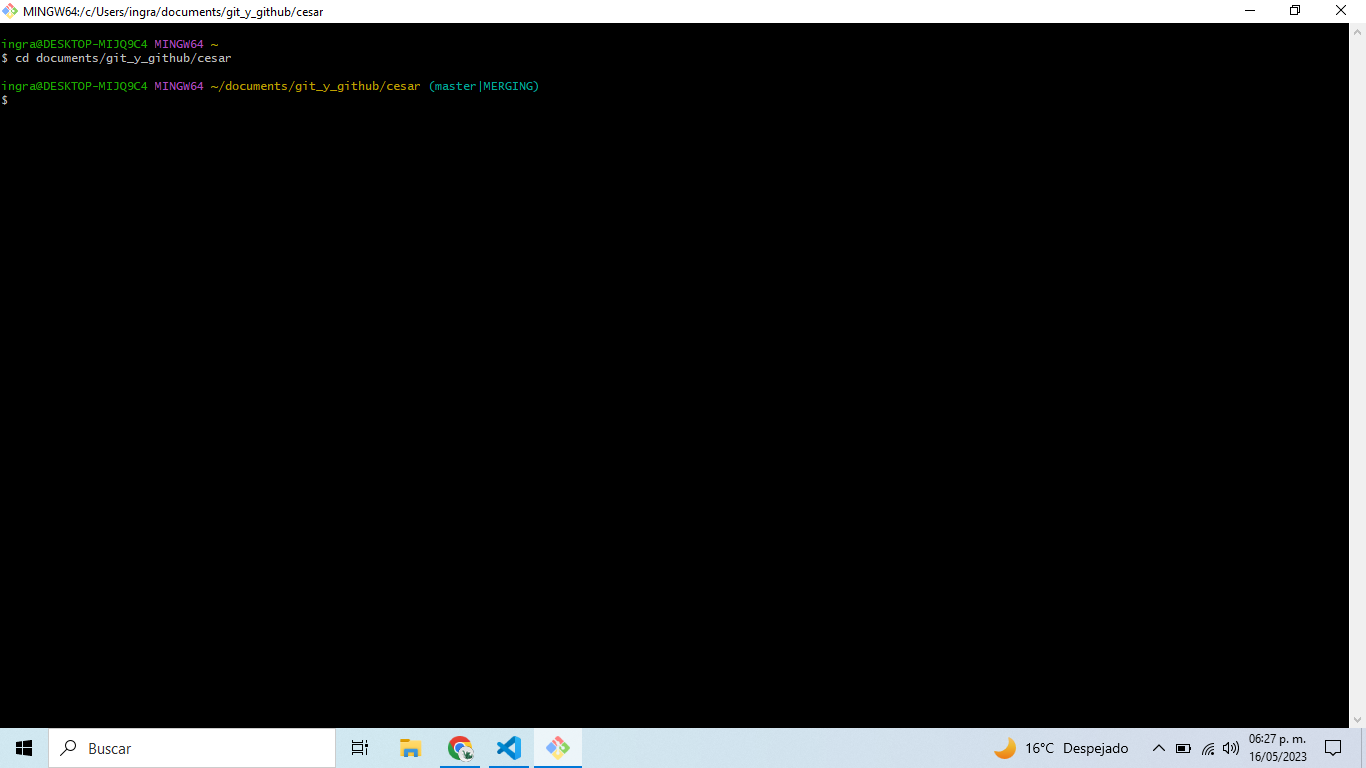Open Visual Studio Code from the taskbar
Viewport: 1366px width, 768px height.
[x=509, y=748]
